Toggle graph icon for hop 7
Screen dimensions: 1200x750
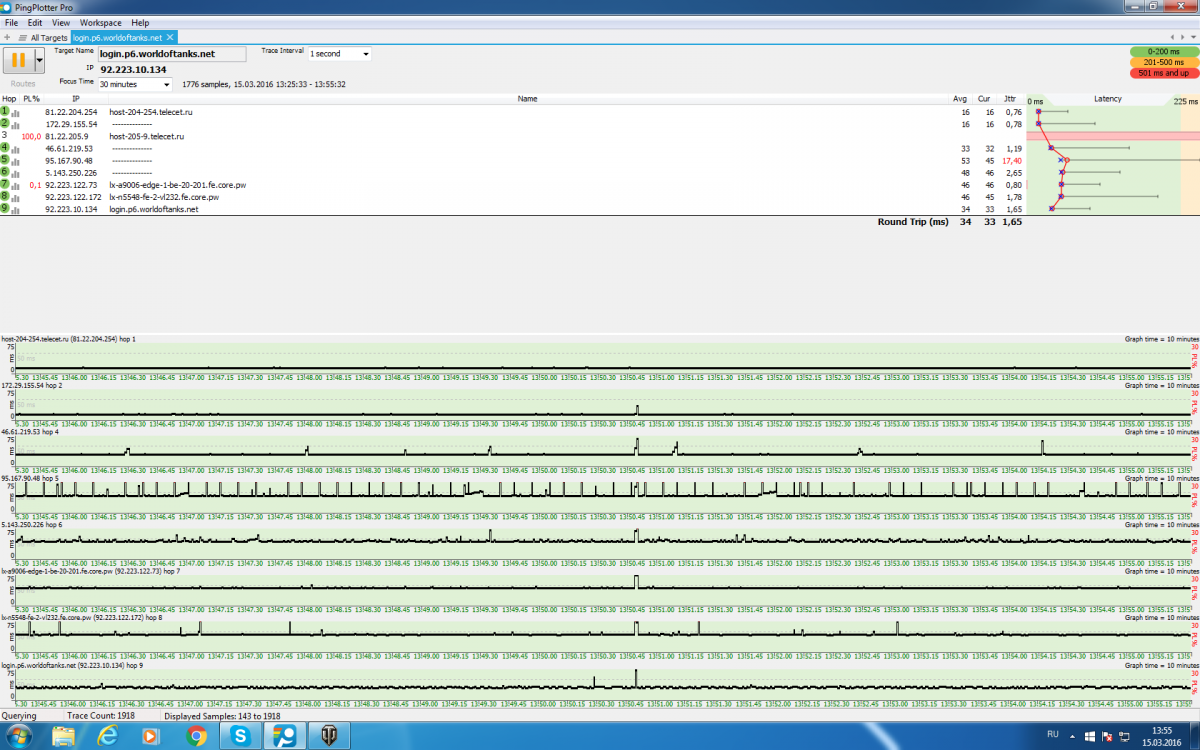coord(15,185)
